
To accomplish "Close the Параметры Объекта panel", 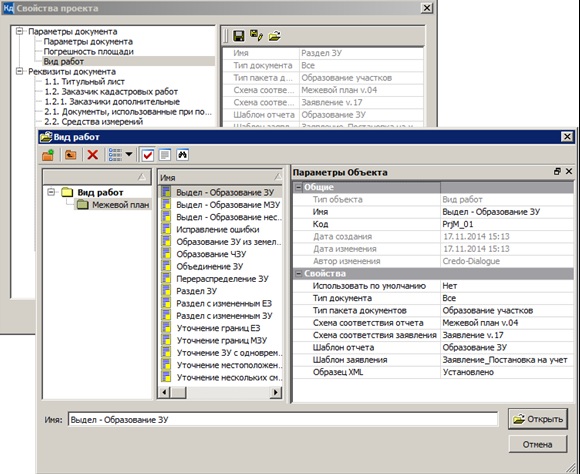I will [x=569, y=171].
